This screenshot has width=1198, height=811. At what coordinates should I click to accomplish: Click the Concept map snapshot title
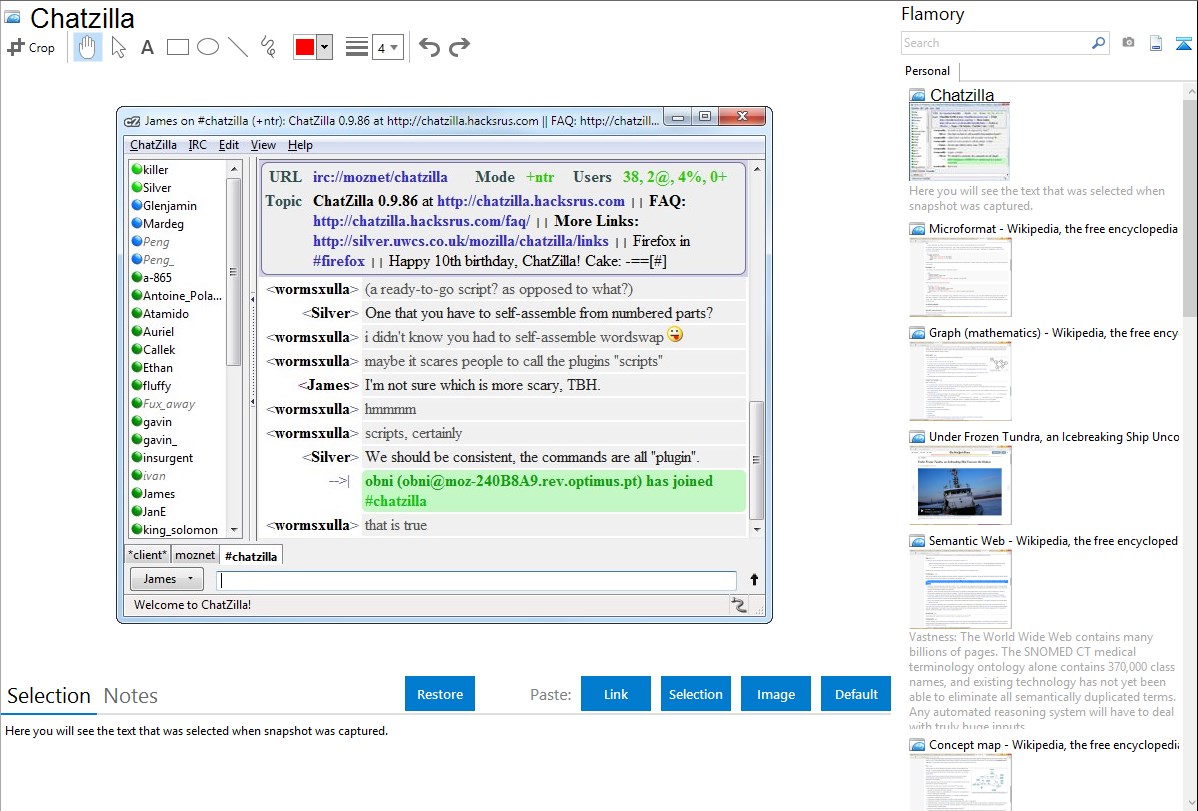click(x=1054, y=744)
